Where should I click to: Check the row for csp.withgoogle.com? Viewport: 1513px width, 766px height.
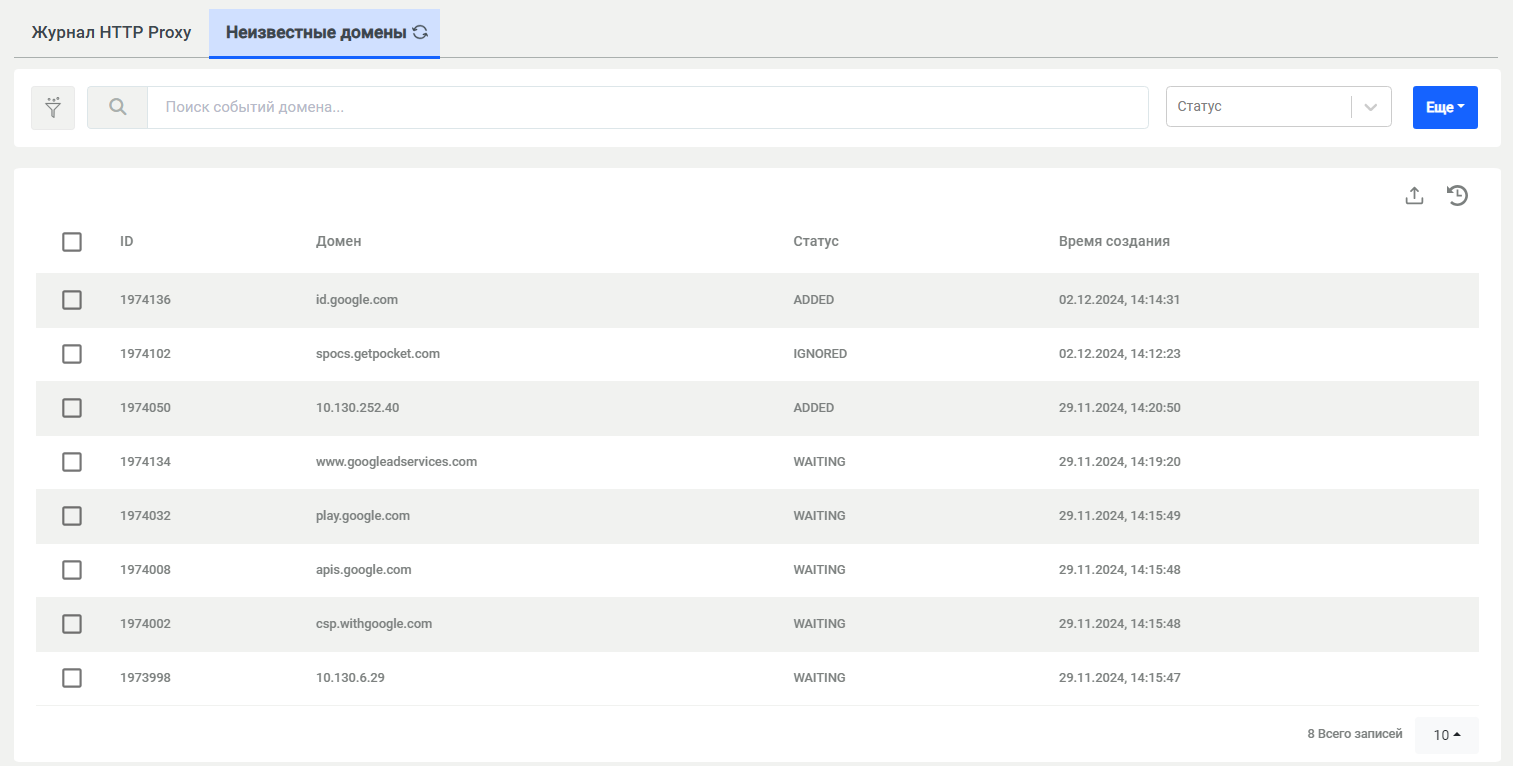pos(72,624)
